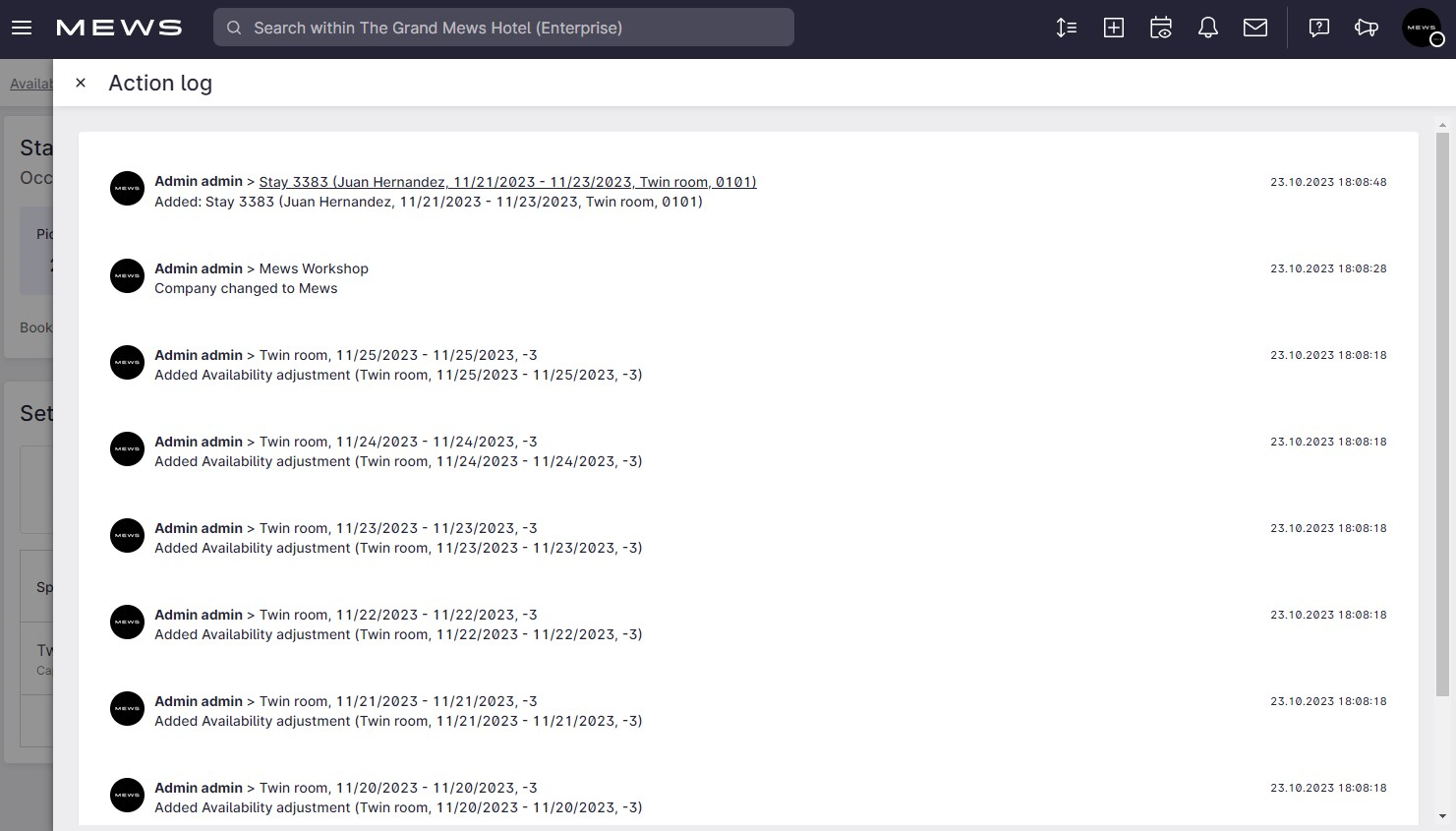1456x831 pixels.
Task: Open the reservations overview calendar icon
Action: pos(1160,28)
